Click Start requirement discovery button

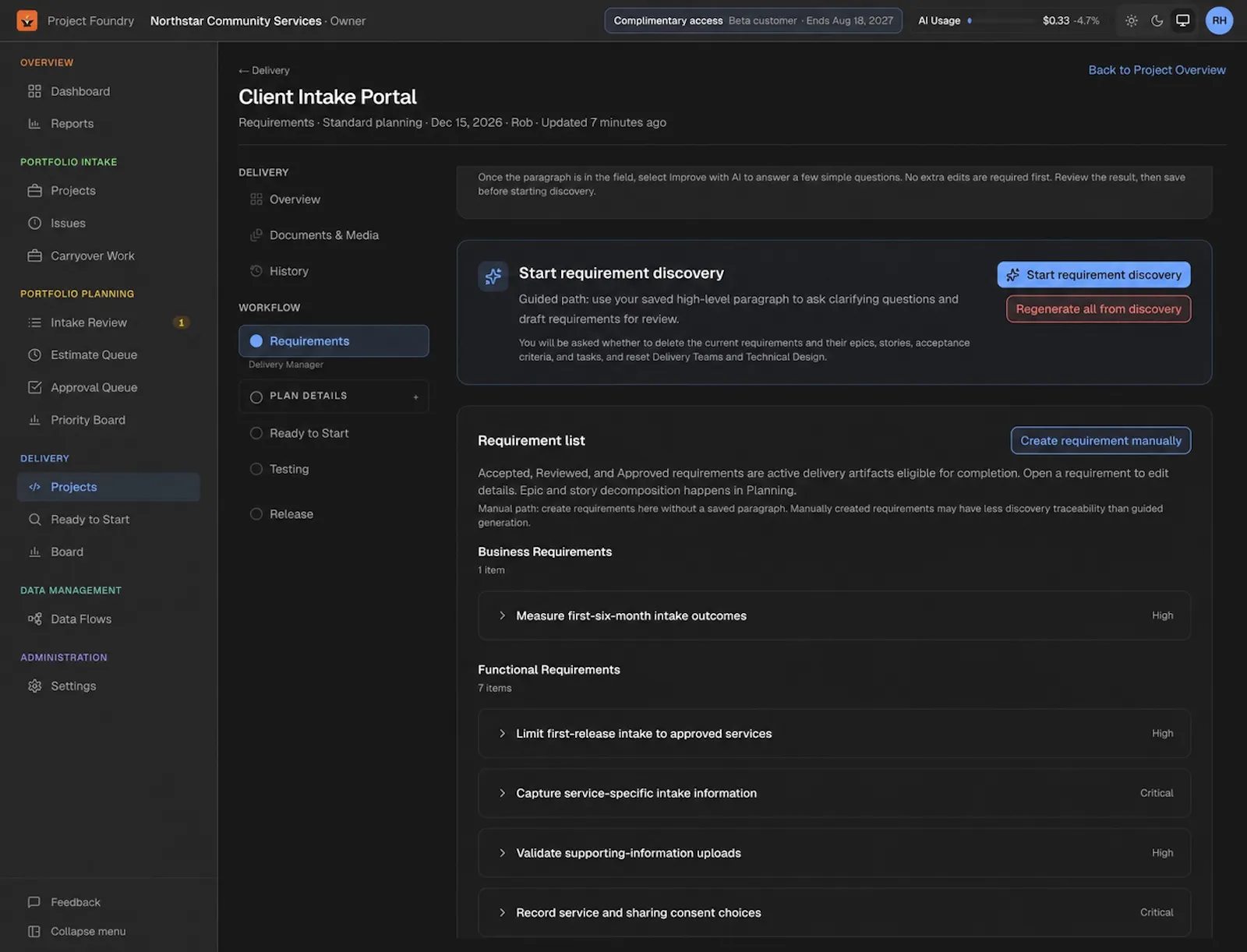point(1093,274)
